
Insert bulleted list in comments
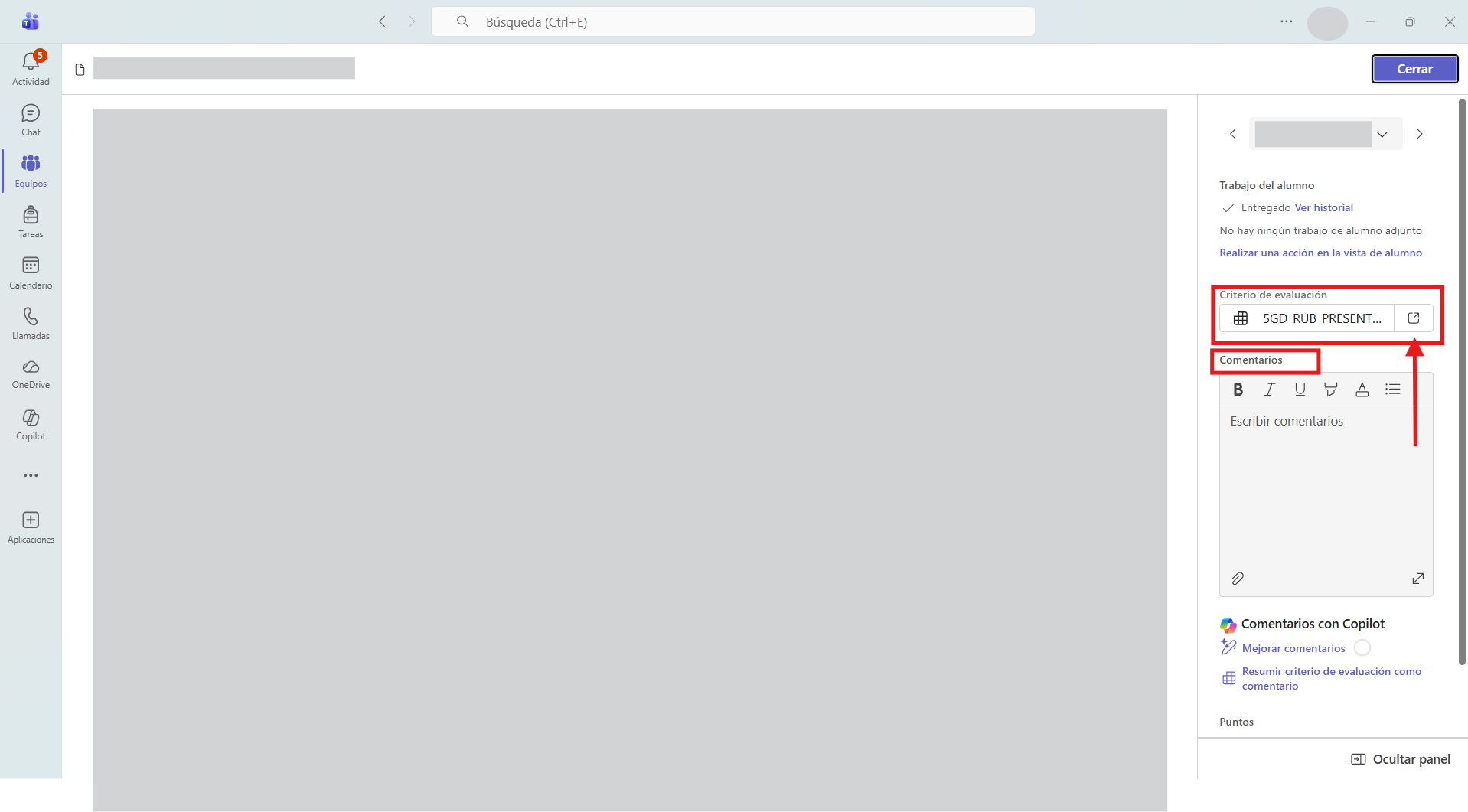[x=1393, y=390]
